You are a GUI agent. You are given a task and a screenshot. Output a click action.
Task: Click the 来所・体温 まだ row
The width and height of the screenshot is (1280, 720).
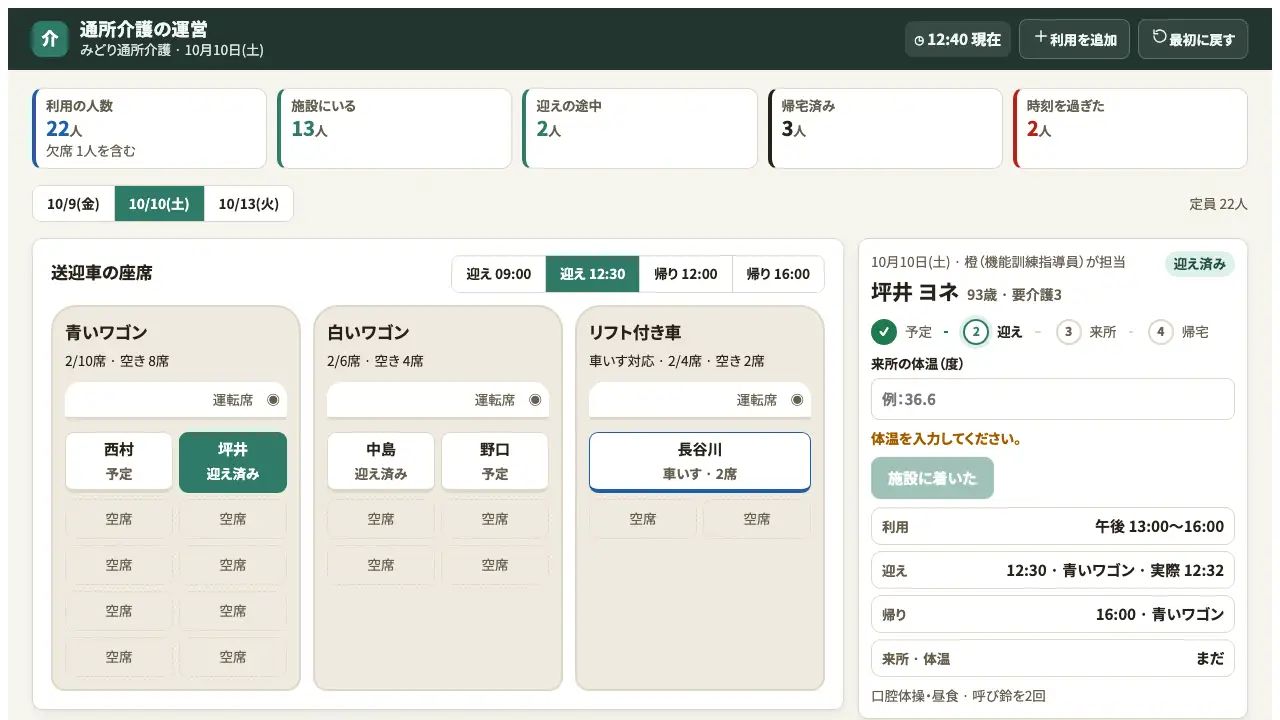tap(1053, 658)
